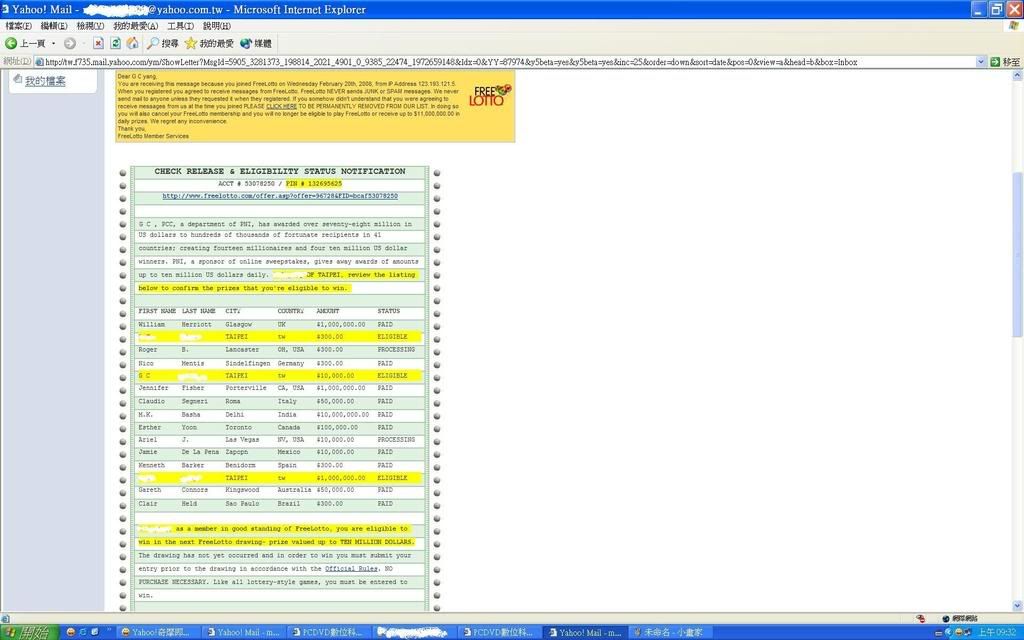Click the taskbar clock 上午 09:32
This screenshot has width=1024, height=640.
(x=997, y=632)
